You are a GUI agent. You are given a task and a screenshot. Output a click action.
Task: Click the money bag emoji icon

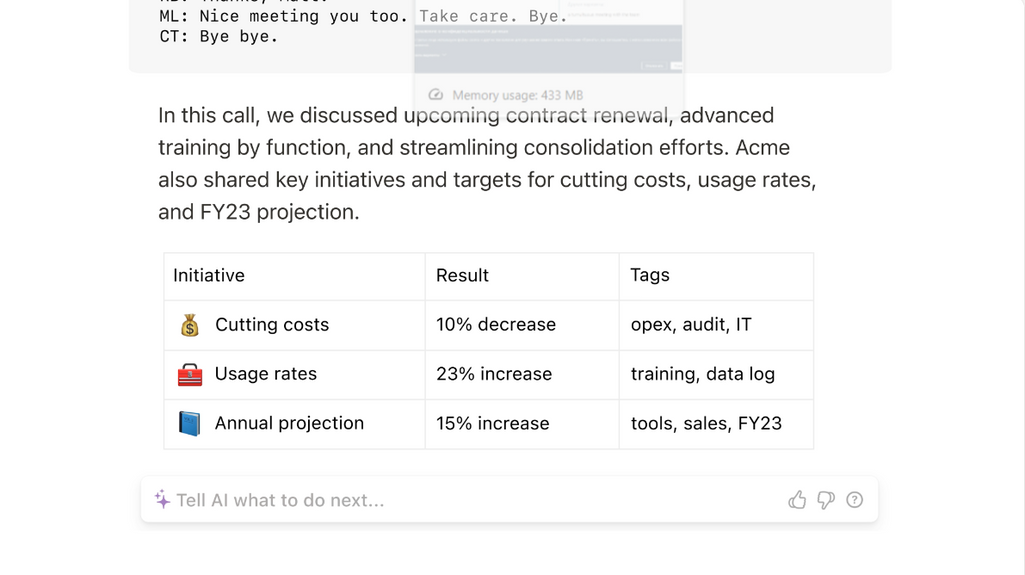click(x=190, y=325)
